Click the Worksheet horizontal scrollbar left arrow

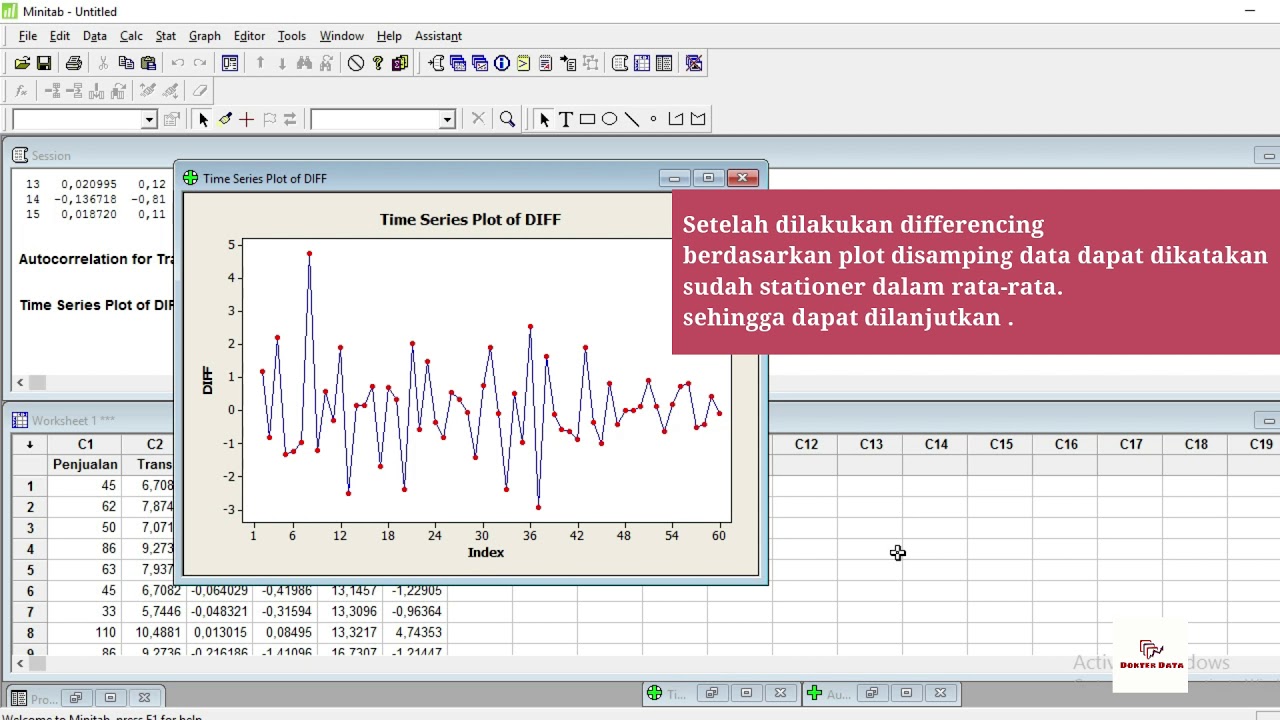20,663
